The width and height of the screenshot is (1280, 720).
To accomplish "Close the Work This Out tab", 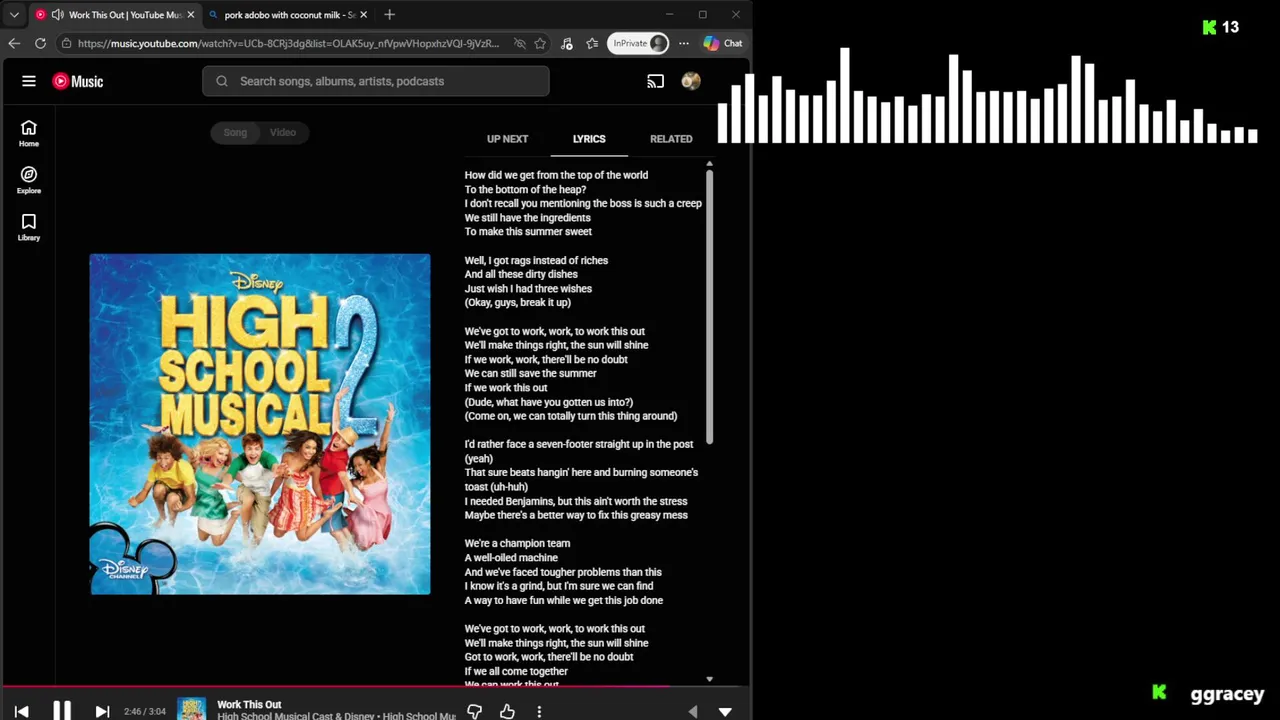I will point(191,15).
